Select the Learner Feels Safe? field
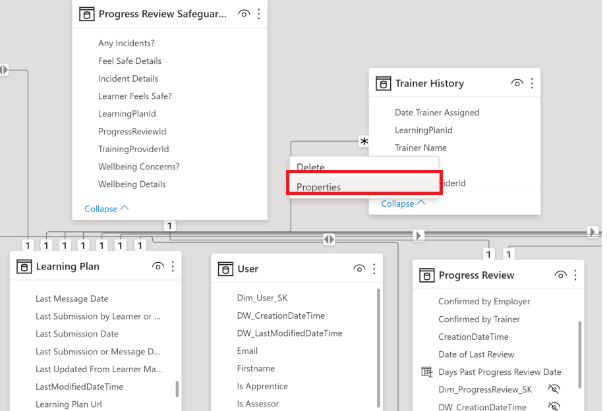The width and height of the screenshot is (607, 411). (135, 96)
